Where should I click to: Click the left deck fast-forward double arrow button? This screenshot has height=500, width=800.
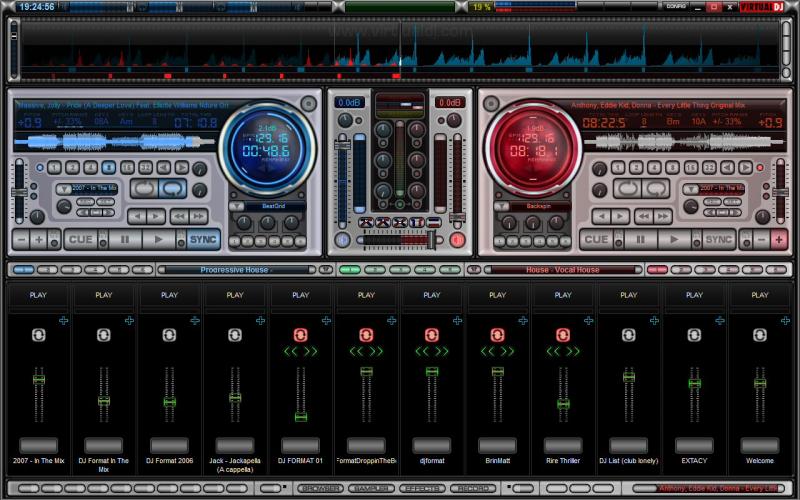[198, 216]
